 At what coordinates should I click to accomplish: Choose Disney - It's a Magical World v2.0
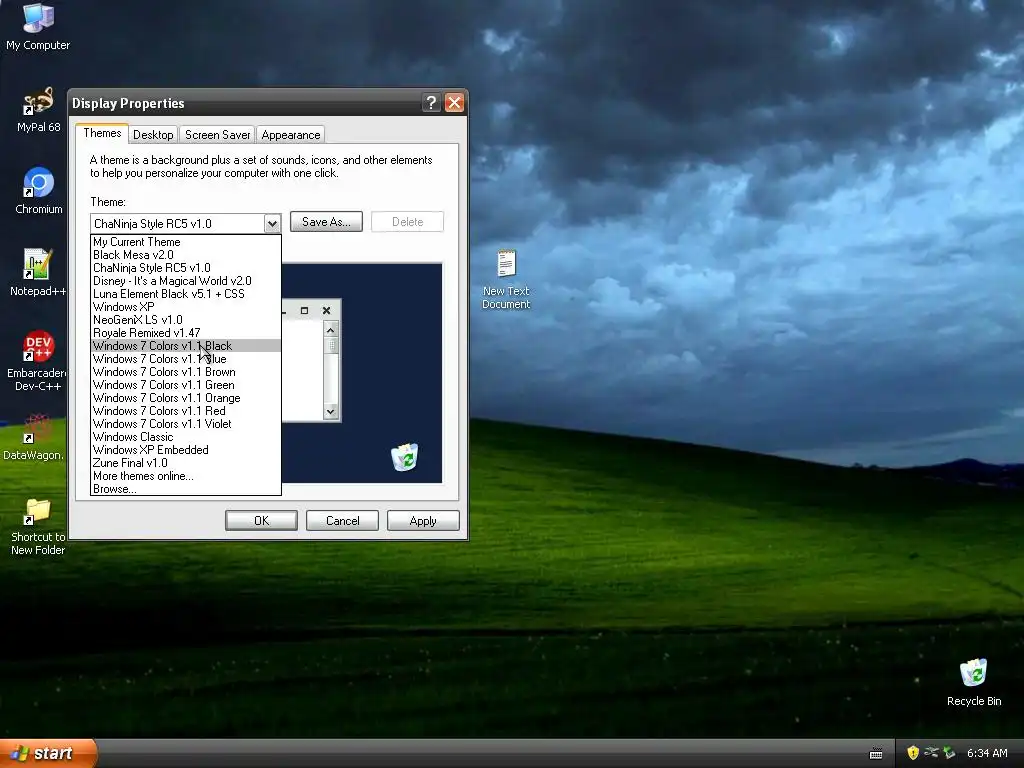point(186,281)
